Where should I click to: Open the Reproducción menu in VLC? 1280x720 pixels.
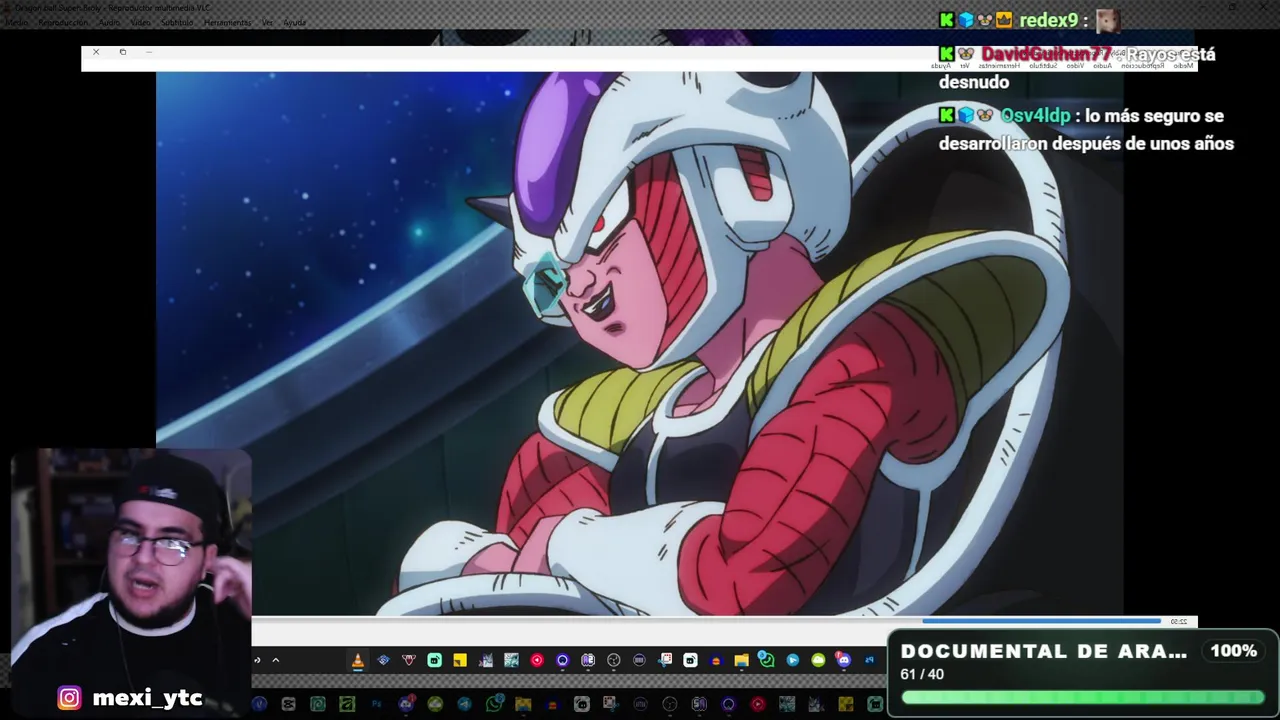pyautogui.click(x=63, y=22)
